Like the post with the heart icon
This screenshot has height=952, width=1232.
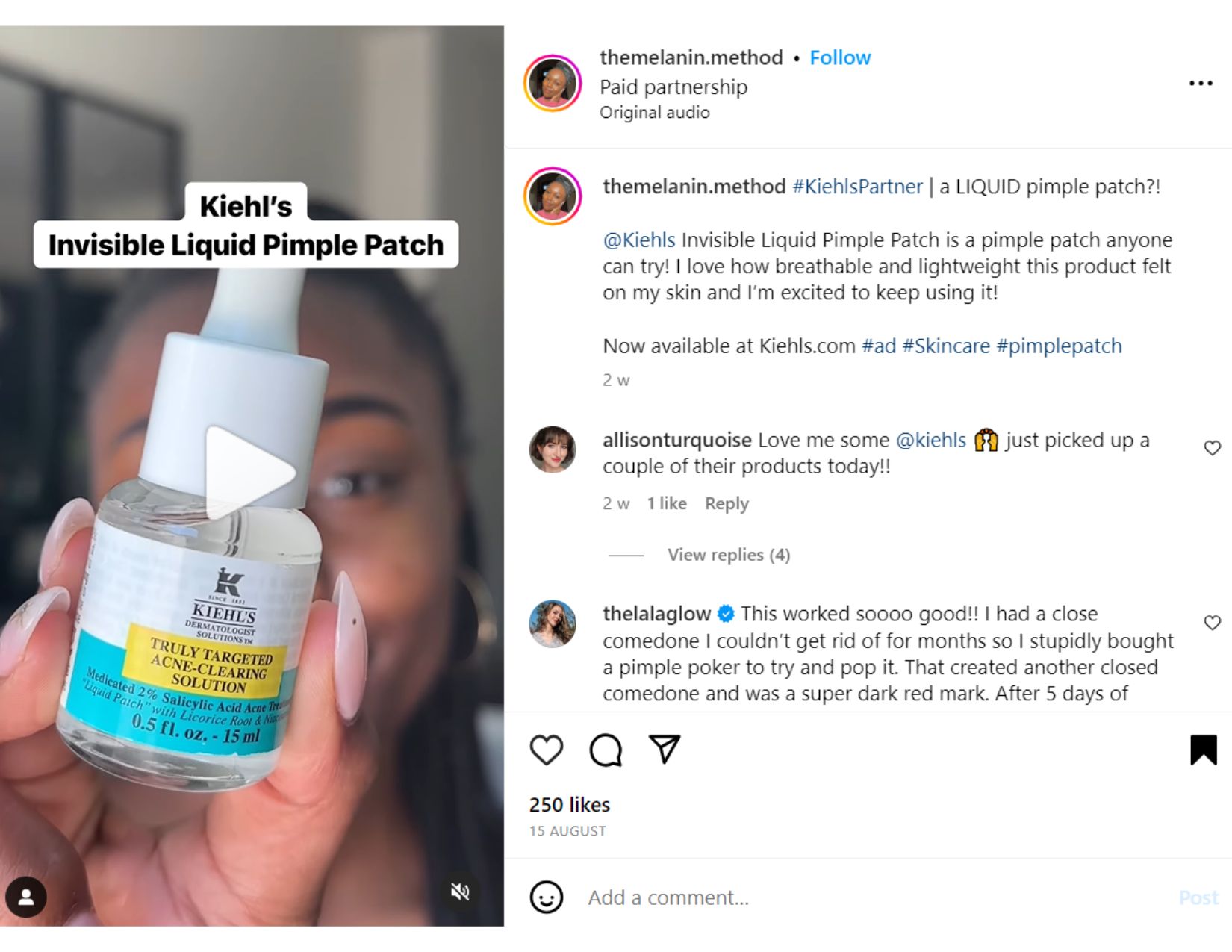[x=546, y=751]
